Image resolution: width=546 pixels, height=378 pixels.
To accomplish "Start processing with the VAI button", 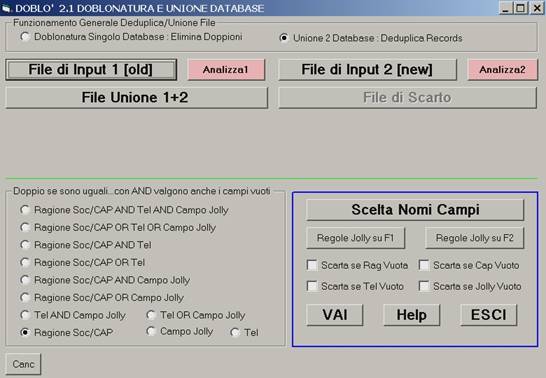I will tap(335, 315).
